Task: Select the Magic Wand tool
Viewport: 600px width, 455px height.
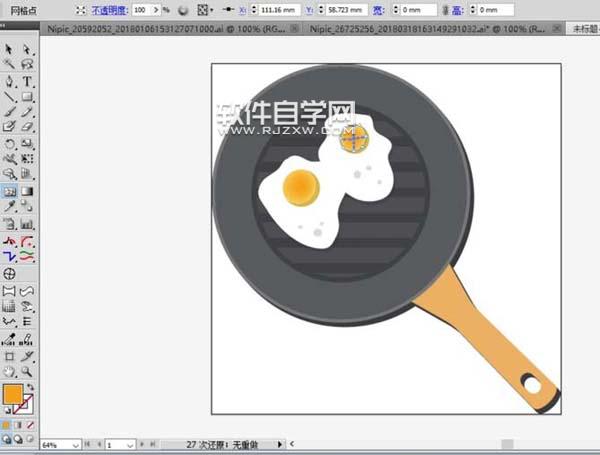Action: point(9,64)
